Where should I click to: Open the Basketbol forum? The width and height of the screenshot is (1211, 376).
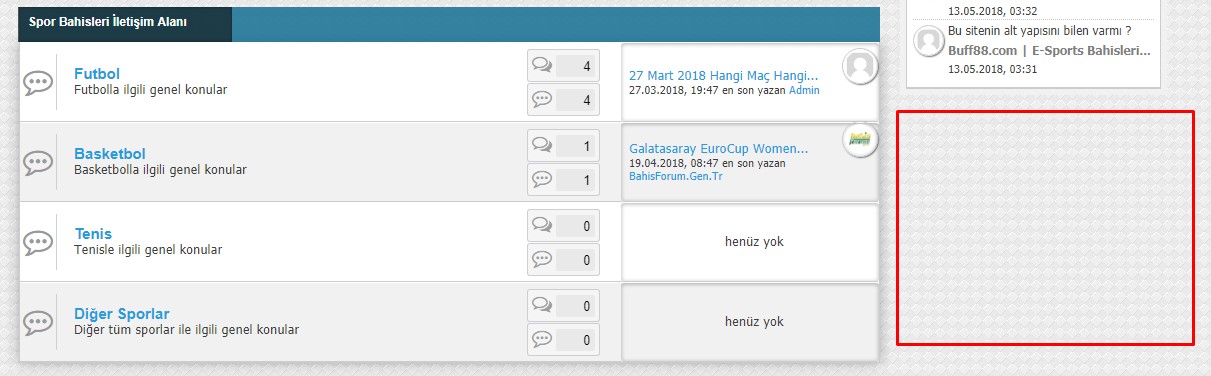coord(110,154)
